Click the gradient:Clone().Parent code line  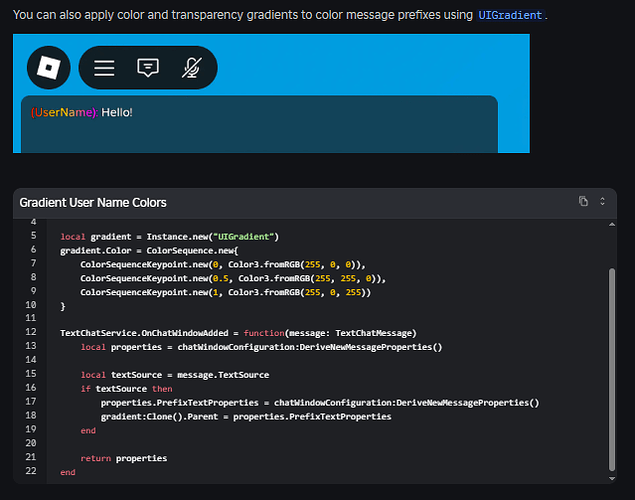[246, 417]
